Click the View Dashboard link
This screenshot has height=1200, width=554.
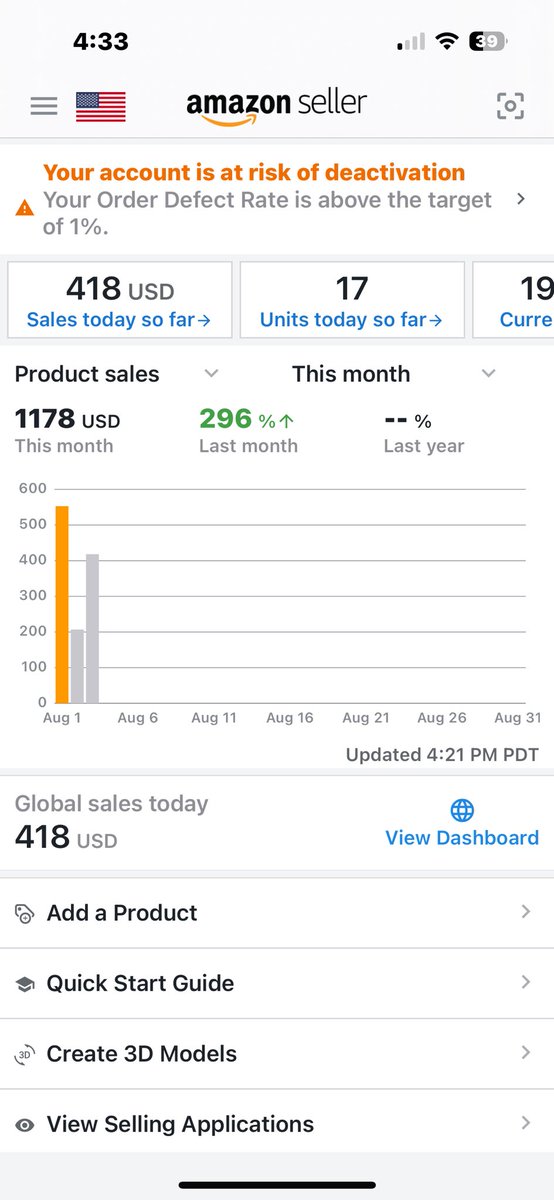pyautogui.click(x=462, y=838)
